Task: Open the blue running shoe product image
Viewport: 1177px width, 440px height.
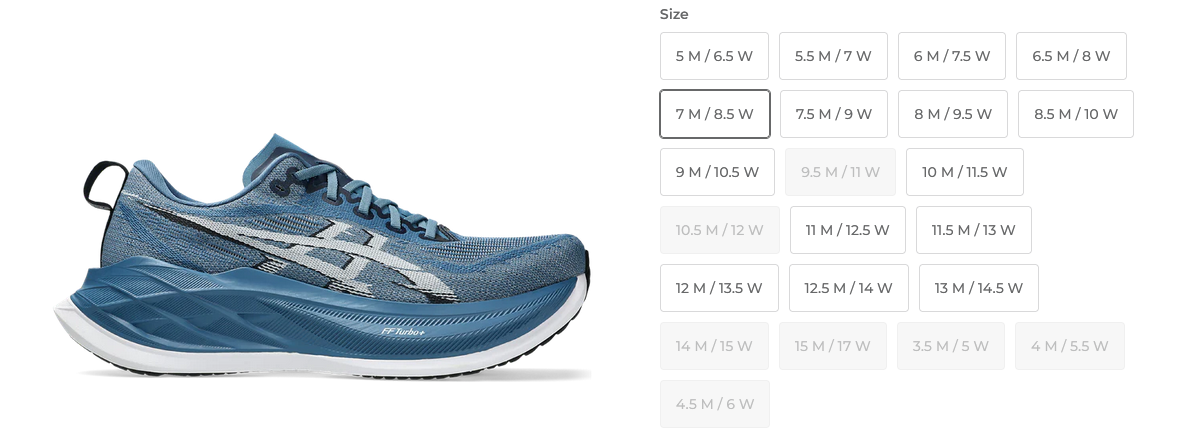Action: tap(336, 255)
